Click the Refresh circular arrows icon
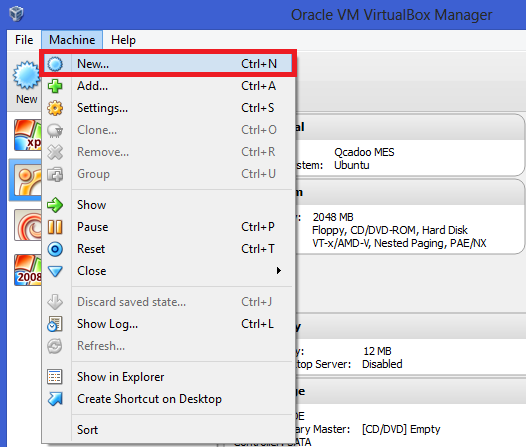Screen dimensions: 526x447 click(55, 346)
